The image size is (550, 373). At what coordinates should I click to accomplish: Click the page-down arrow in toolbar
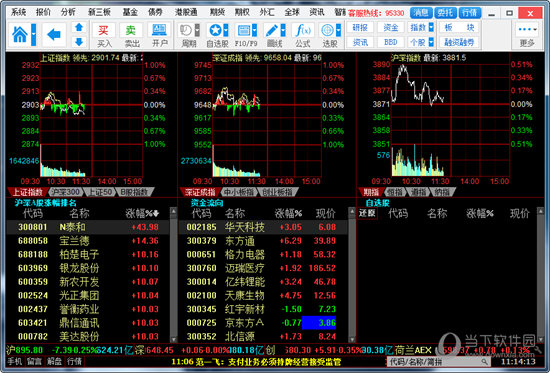pos(79,42)
